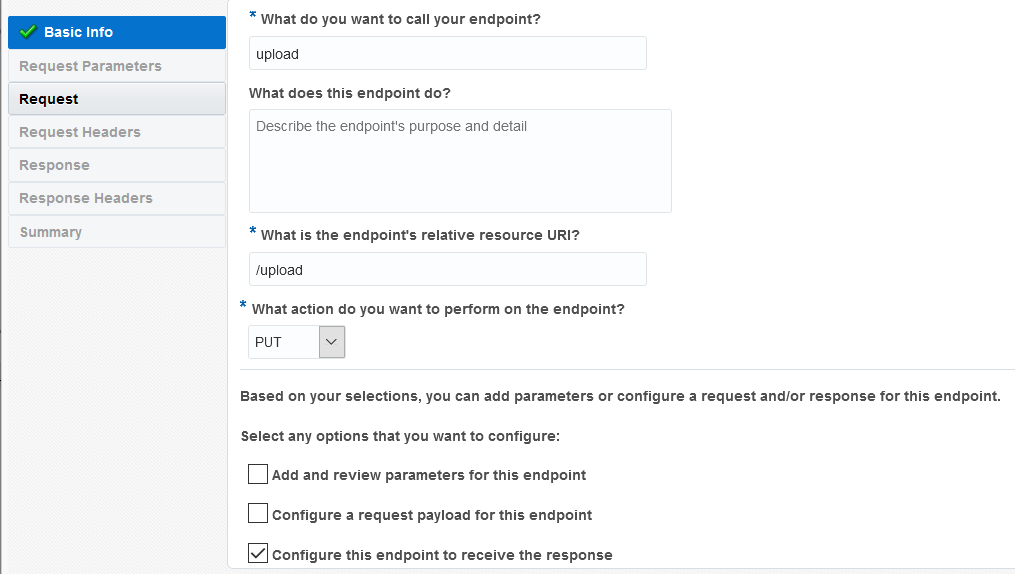Viewport: 1015px width, 574px height.
Task: Click the "What does this endpoint do?" label
Action: point(350,93)
